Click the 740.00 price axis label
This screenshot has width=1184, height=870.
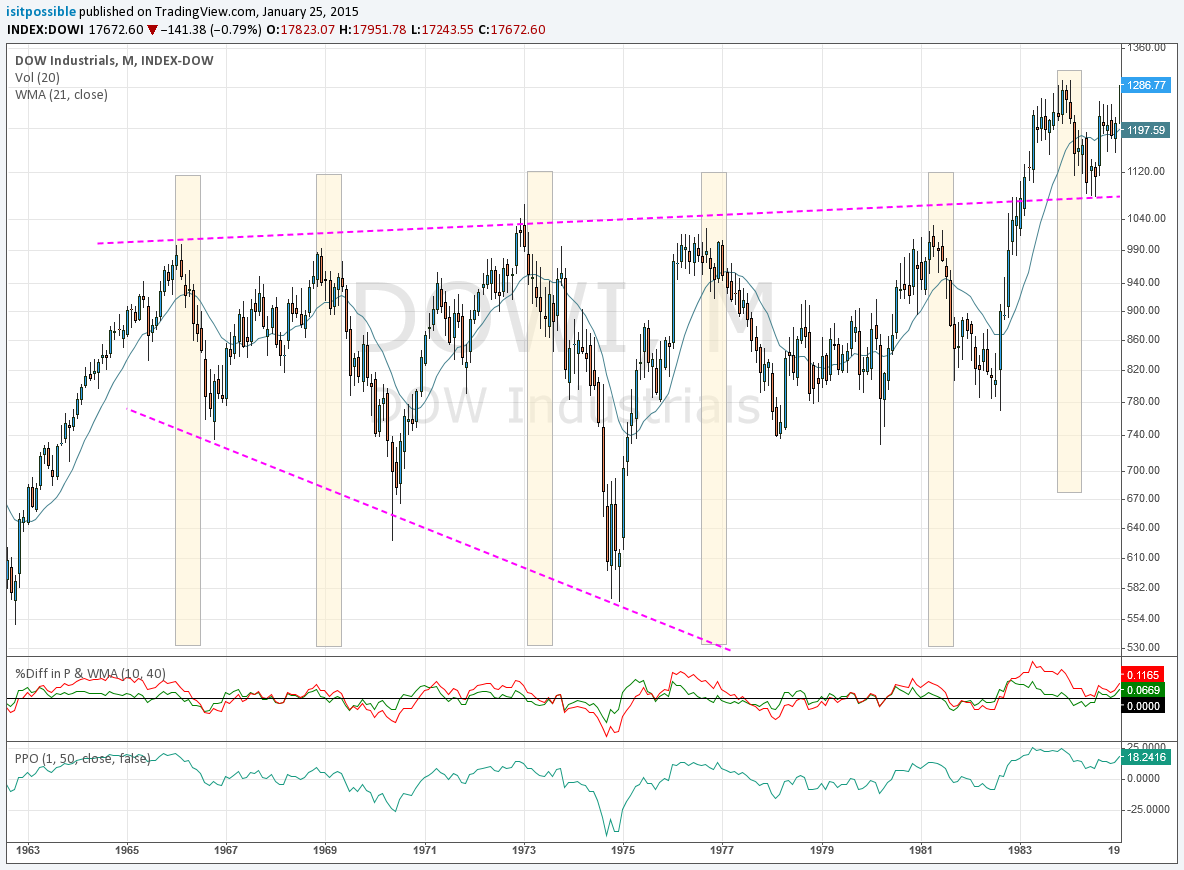pyautogui.click(x=1143, y=434)
